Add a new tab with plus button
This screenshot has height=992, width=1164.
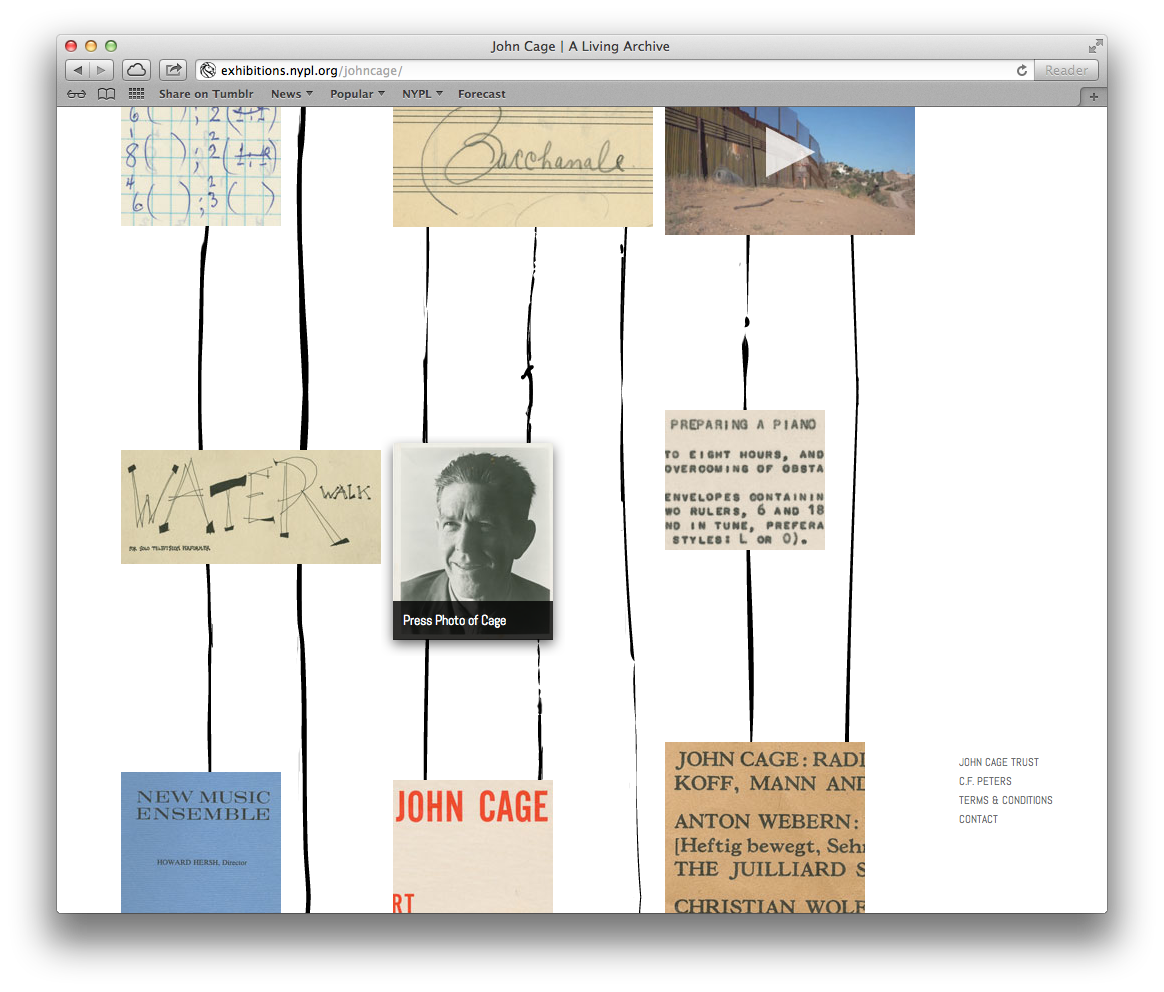[x=1093, y=97]
